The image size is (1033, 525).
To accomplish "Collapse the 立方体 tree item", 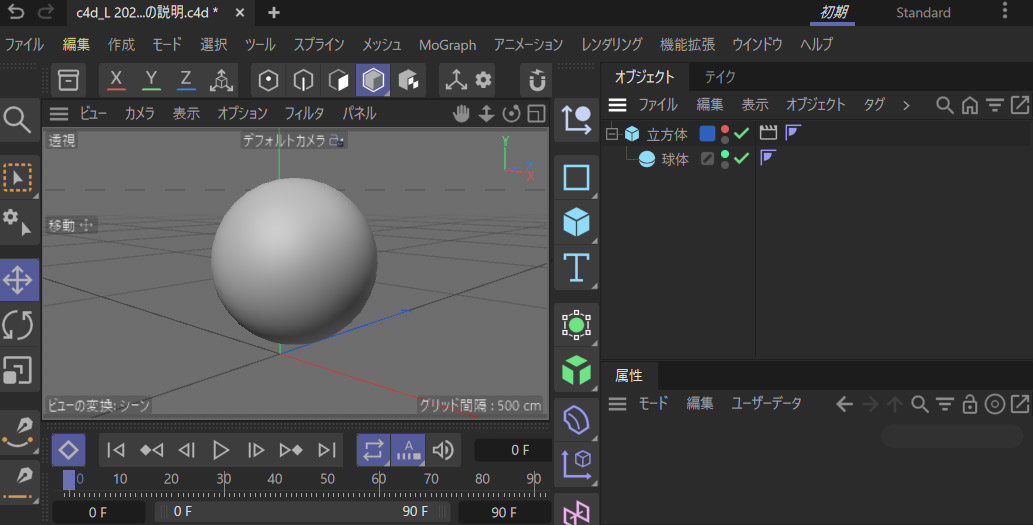I will pyautogui.click(x=612, y=134).
